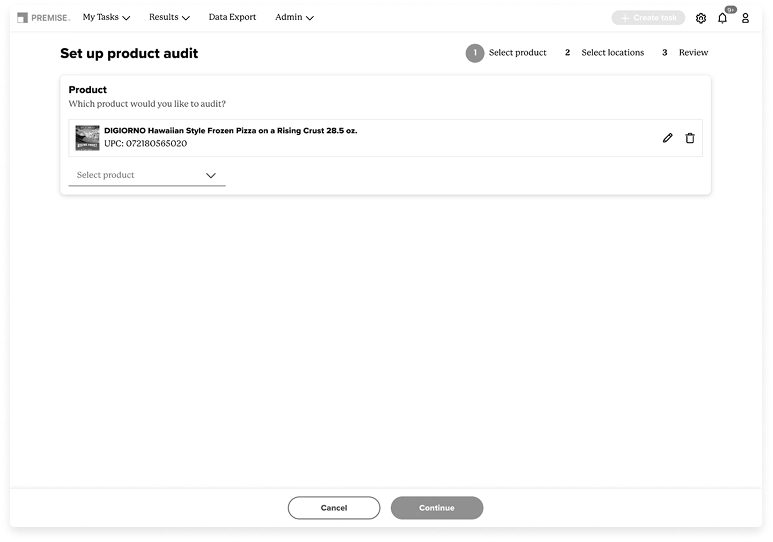This screenshot has height=542, width=773.
Task: Open the Admin menu
Action: (294, 17)
